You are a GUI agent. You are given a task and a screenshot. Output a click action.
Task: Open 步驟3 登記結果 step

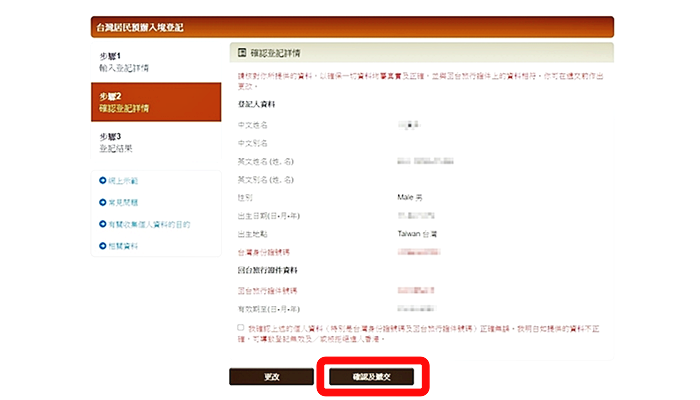pos(155,141)
